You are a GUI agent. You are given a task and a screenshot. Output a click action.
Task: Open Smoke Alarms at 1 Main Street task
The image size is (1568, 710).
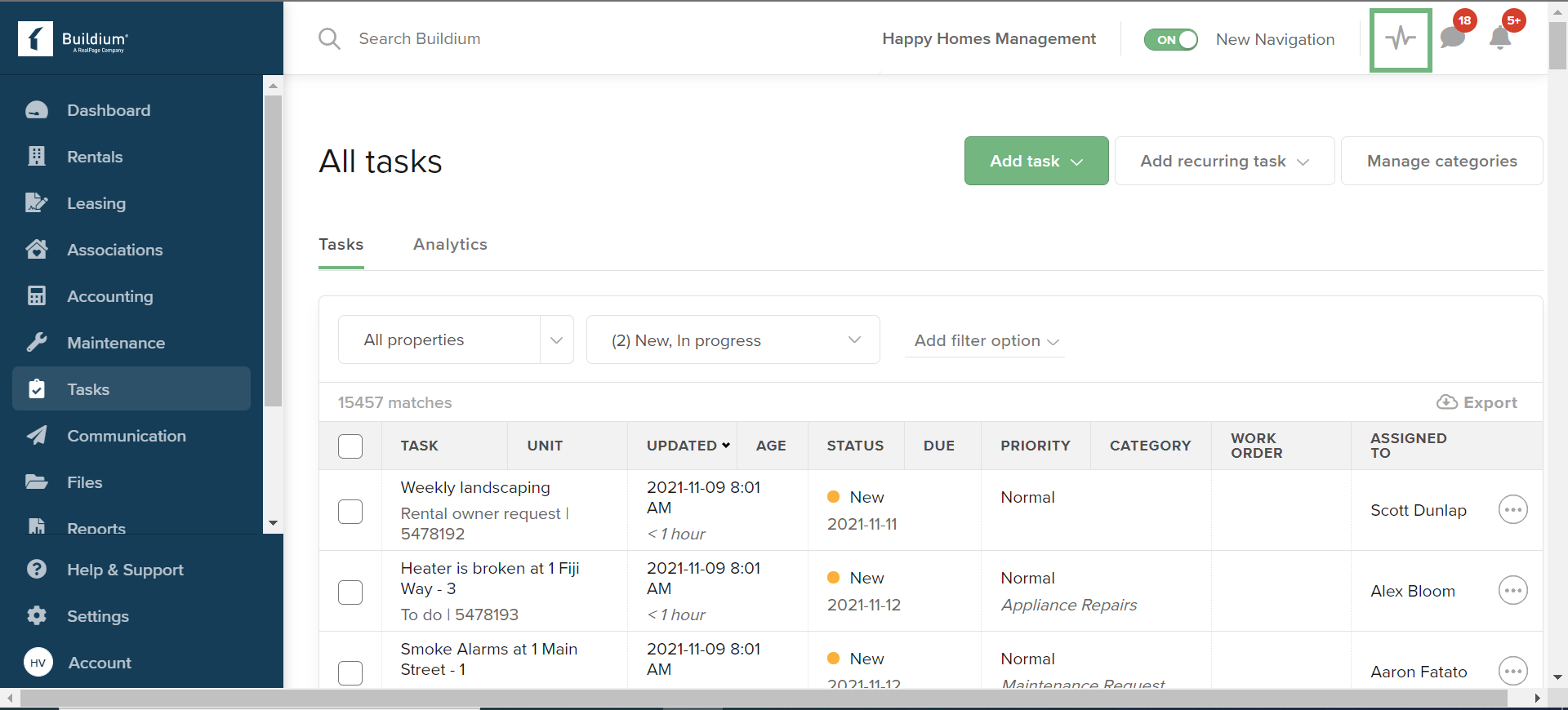(x=488, y=659)
